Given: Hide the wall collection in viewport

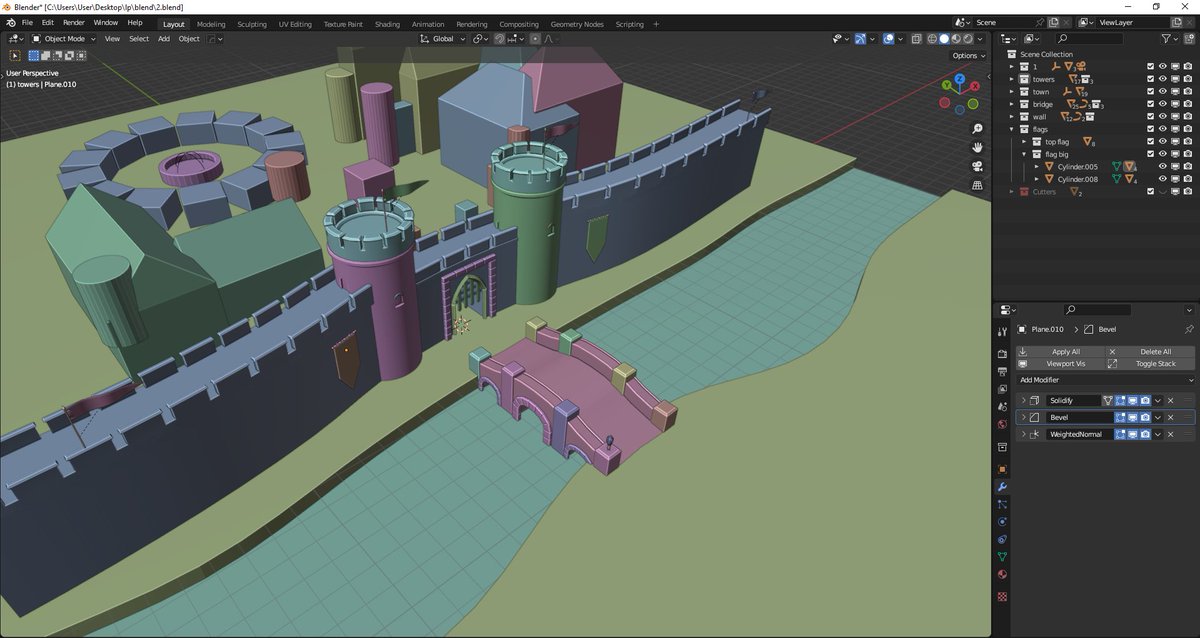Looking at the screenshot, I should pyautogui.click(x=1163, y=117).
